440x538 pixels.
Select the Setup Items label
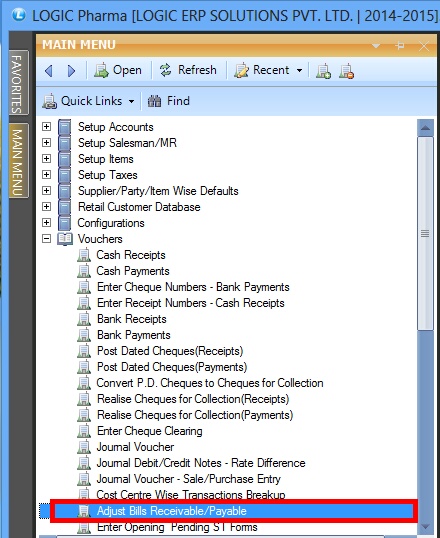(106, 159)
